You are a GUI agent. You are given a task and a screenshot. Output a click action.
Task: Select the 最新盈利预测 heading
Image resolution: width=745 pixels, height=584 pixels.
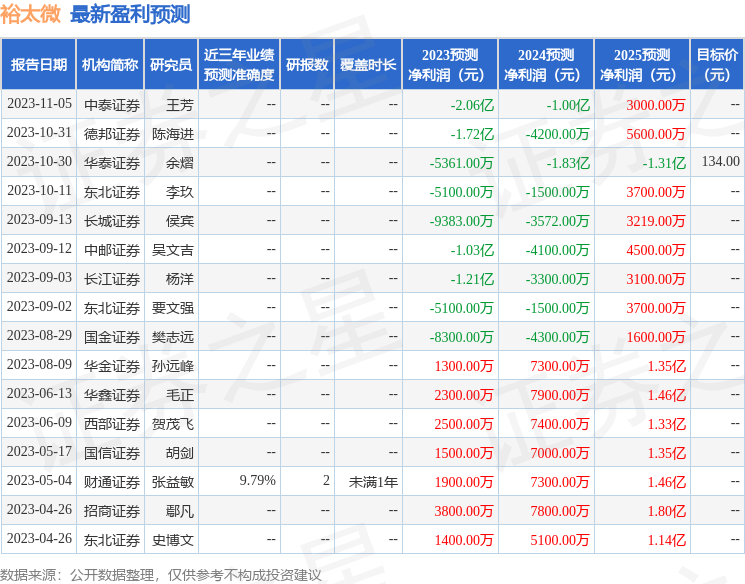130,14
